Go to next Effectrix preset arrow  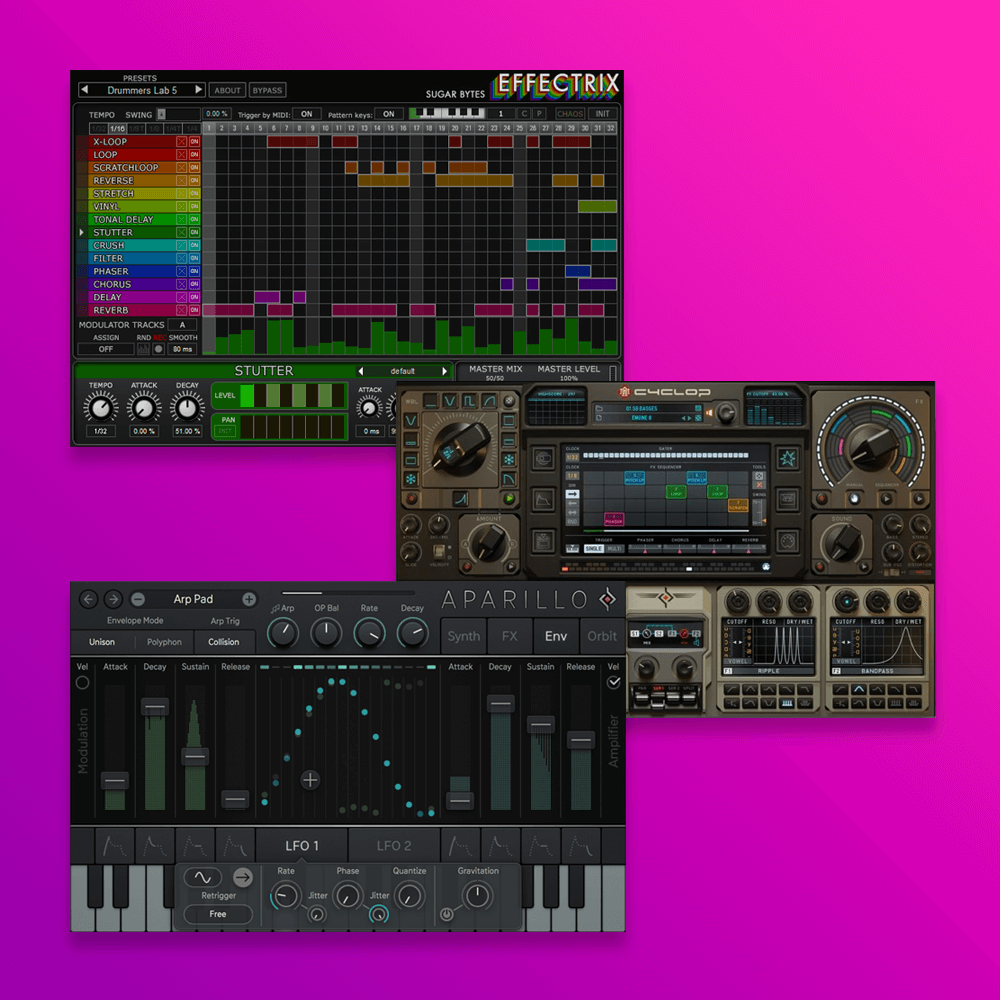198,90
